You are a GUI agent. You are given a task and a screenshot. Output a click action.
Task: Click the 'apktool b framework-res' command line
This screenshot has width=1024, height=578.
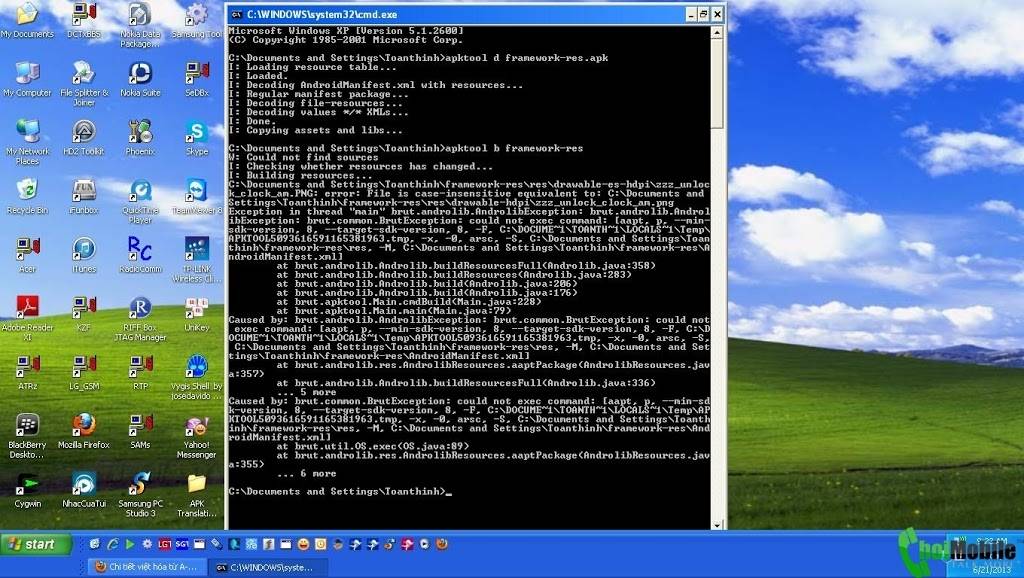[406, 148]
